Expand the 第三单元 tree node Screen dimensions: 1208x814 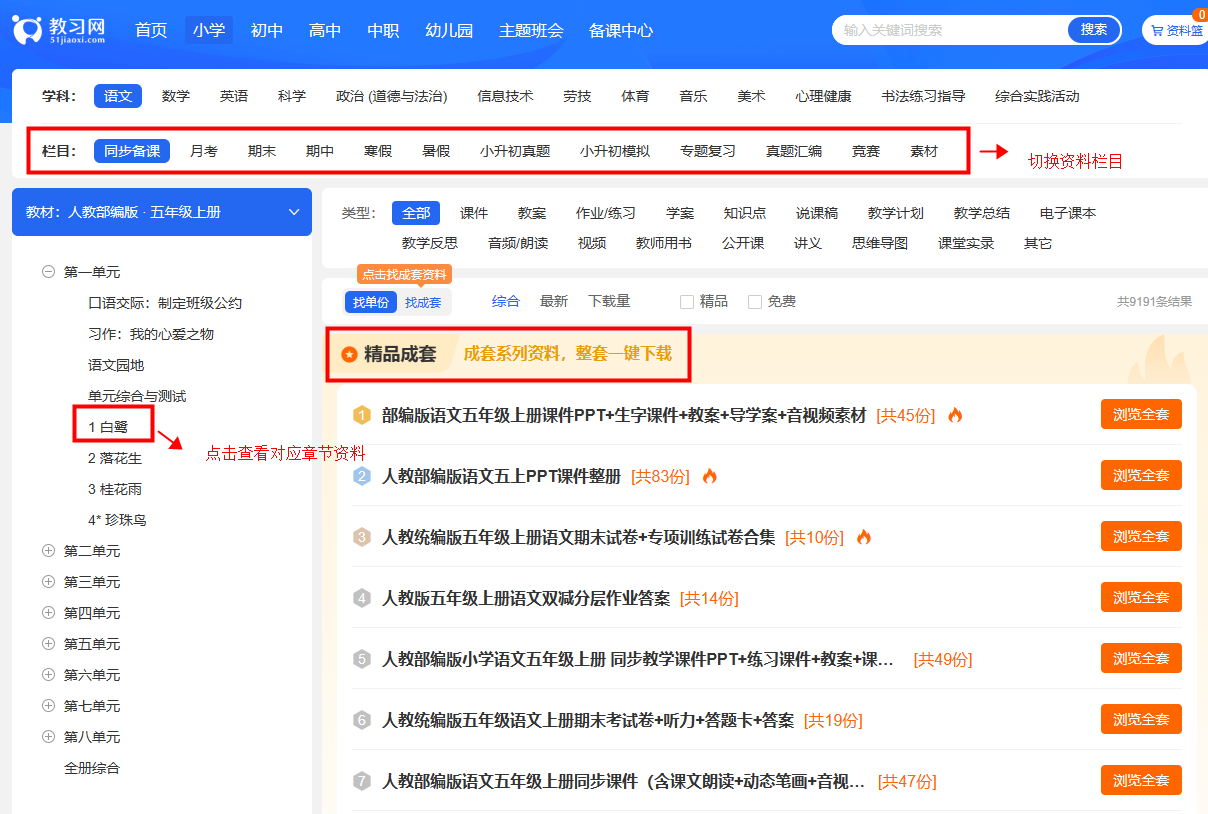pos(48,582)
